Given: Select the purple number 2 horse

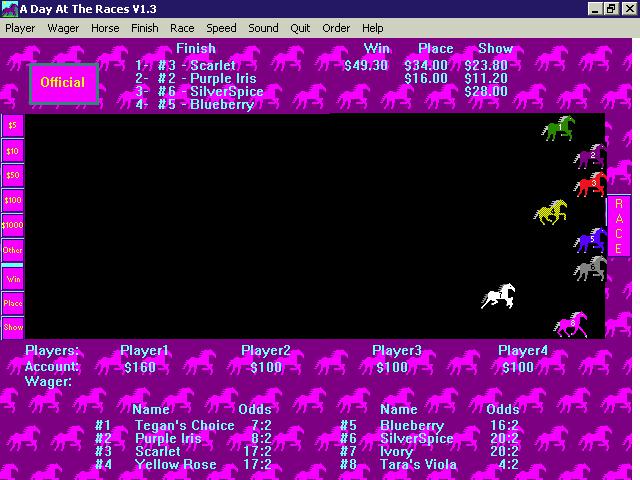Looking at the screenshot, I should pyautogui.click(x=590, y=156).
